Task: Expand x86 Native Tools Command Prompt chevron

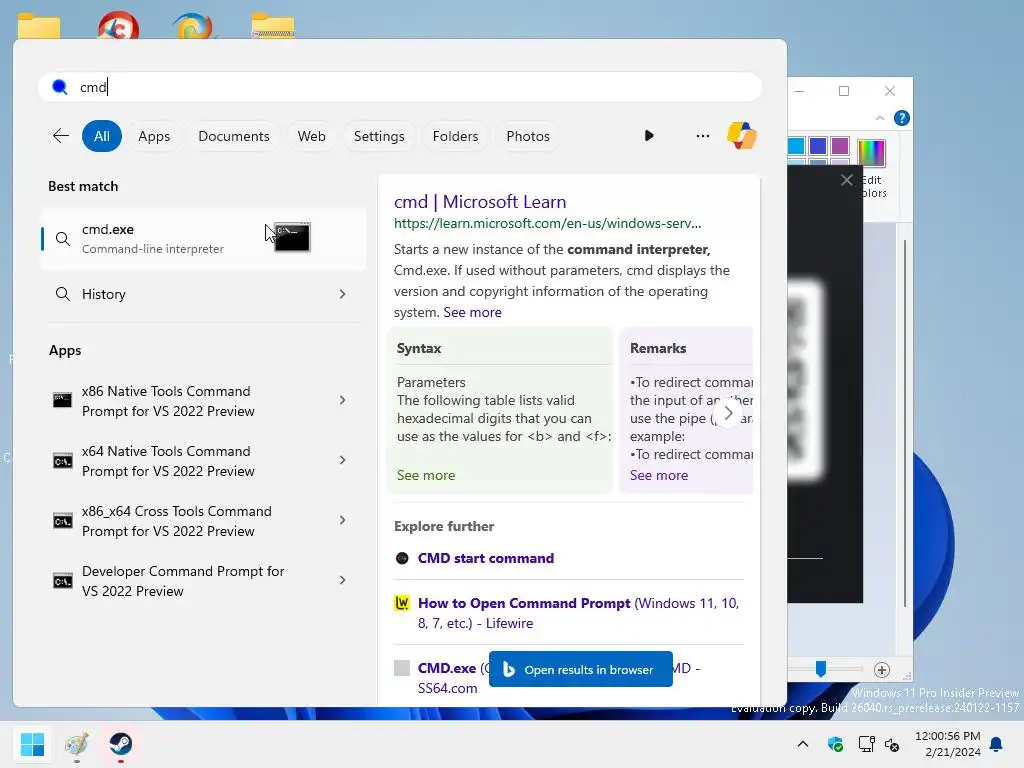Action: click(342, 400)
